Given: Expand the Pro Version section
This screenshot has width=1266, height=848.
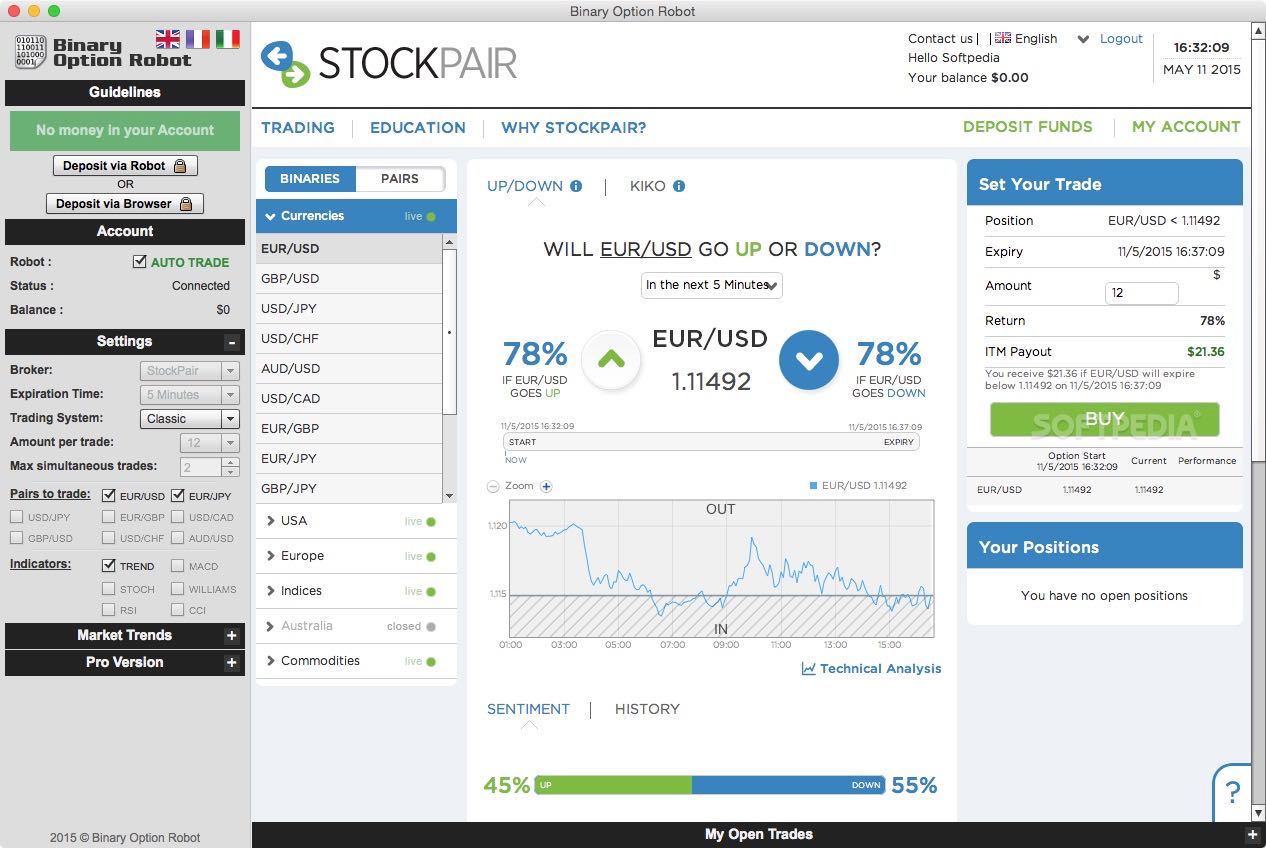Looking at the screenshot, I should point(232,662).
